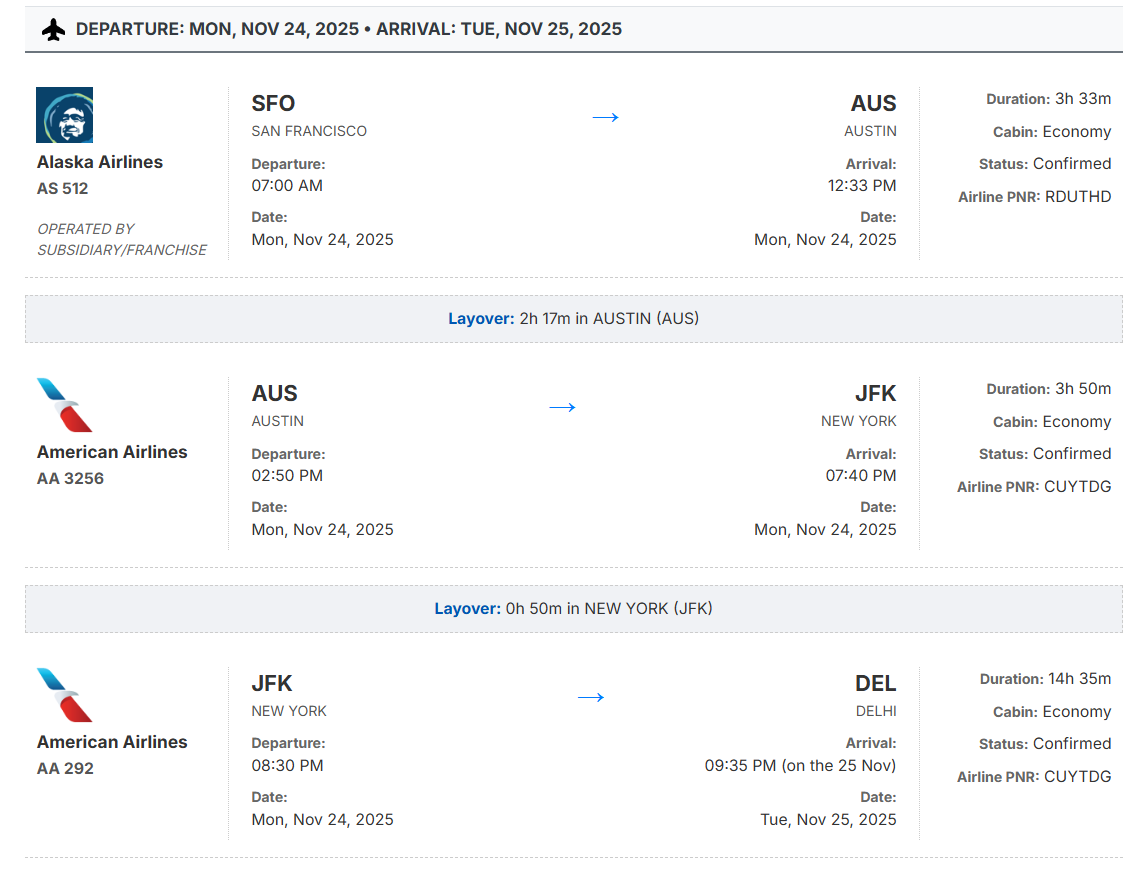Click Cabin Economy on the AA 292 segment
Screen dimensions: 1147x888
pyautogui.click(x=1052, y=712)
